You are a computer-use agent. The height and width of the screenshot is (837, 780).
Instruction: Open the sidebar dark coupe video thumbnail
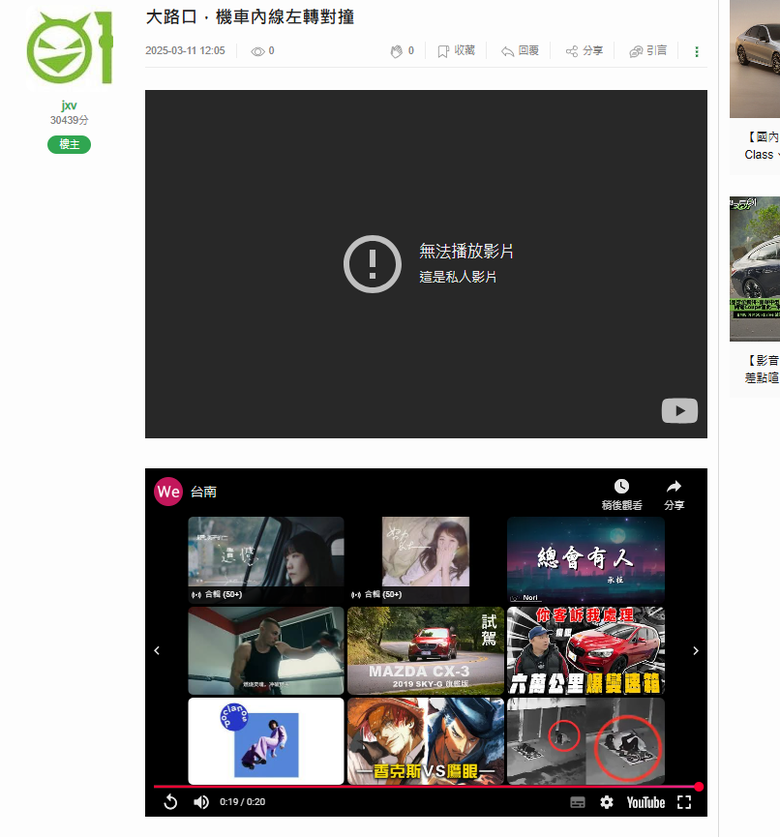point(755,269)
